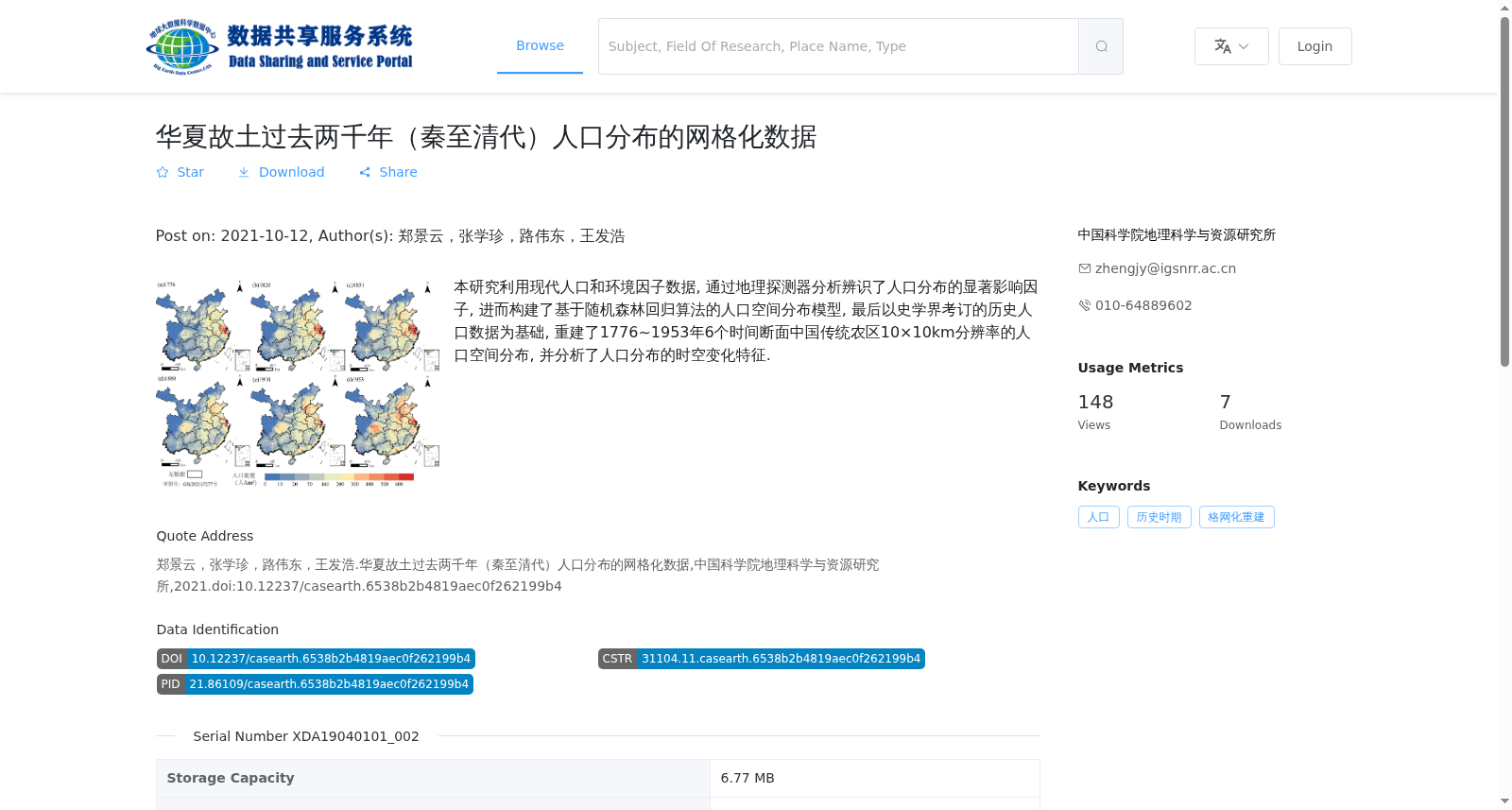Click the CSTR identifier badge
Viewport: 1512px width, 810px height.
tap(761, 659)
